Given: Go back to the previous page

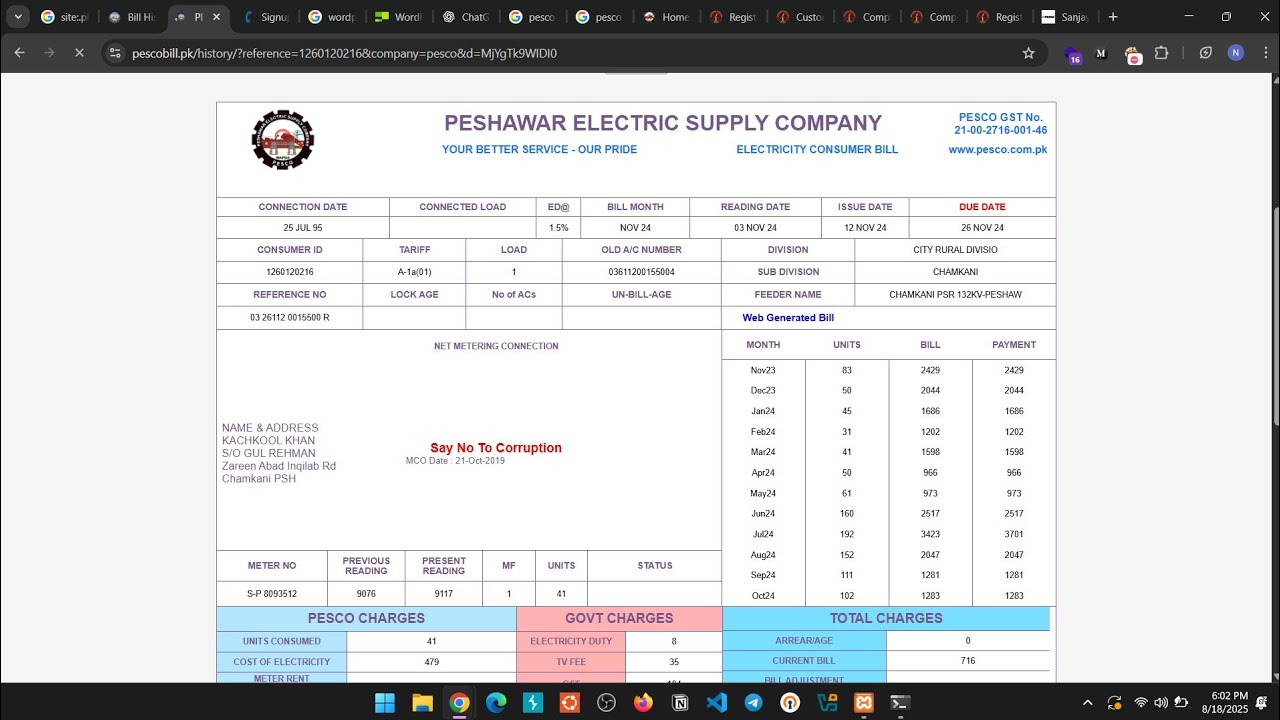Looking at the screenshot, I should [x=19, y=53].
